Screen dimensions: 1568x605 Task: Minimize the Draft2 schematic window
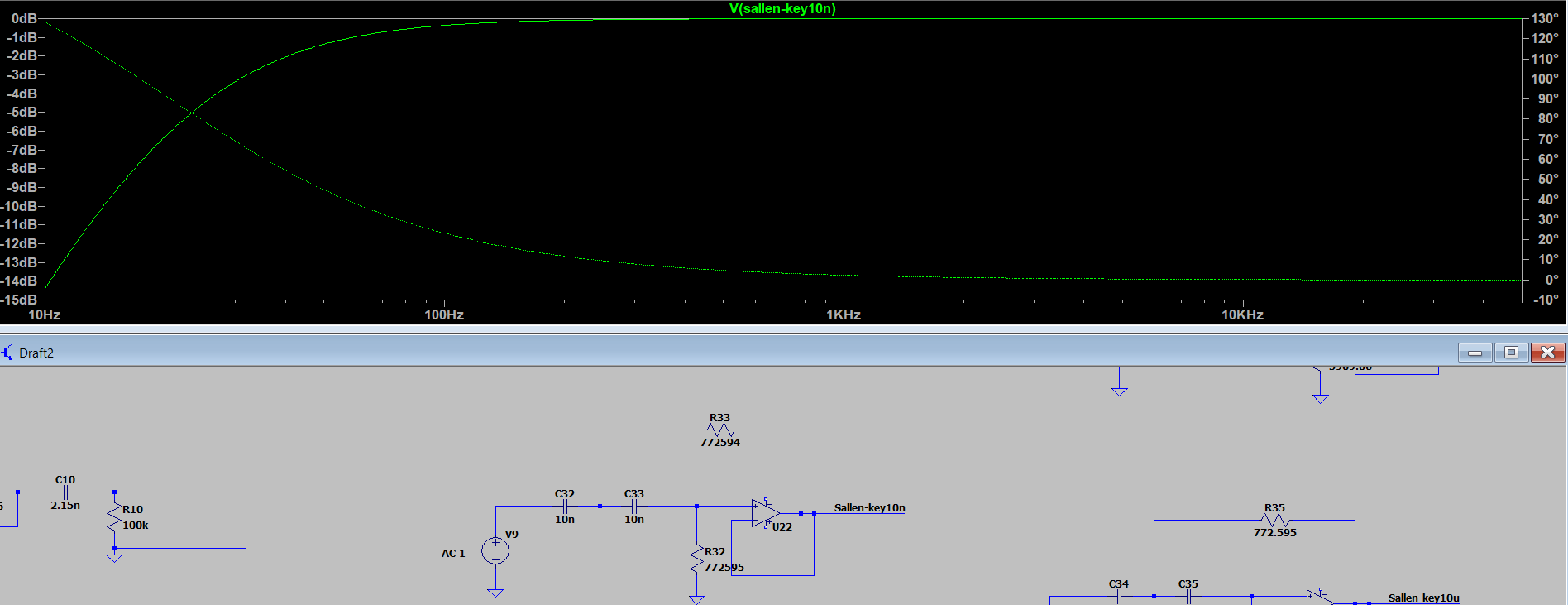tap(1475, 353)
